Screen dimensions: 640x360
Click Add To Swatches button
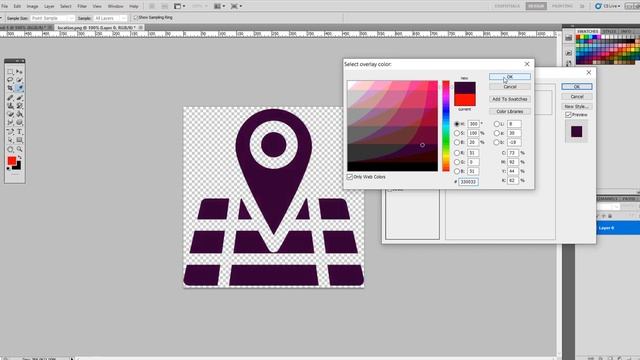pos(510,99)
